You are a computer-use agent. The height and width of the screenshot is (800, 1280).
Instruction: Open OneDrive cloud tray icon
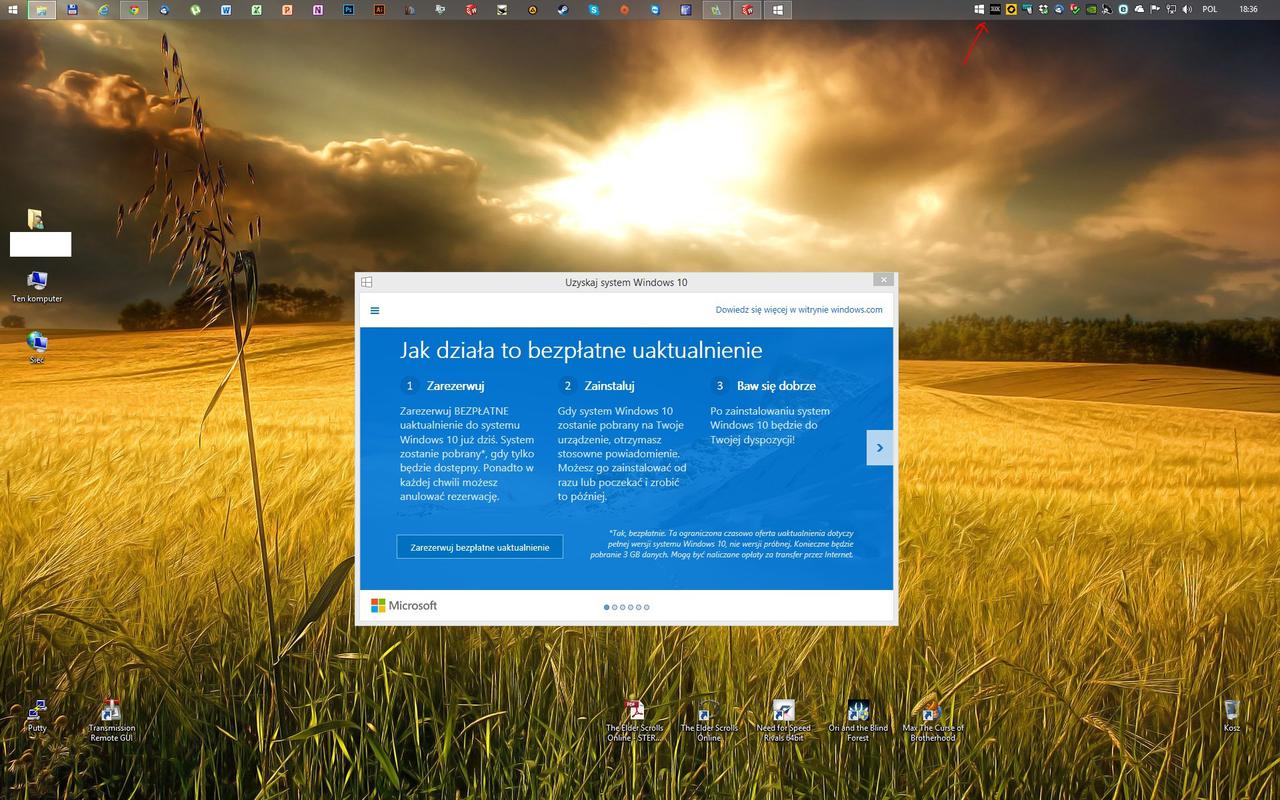coord(1138,9)
